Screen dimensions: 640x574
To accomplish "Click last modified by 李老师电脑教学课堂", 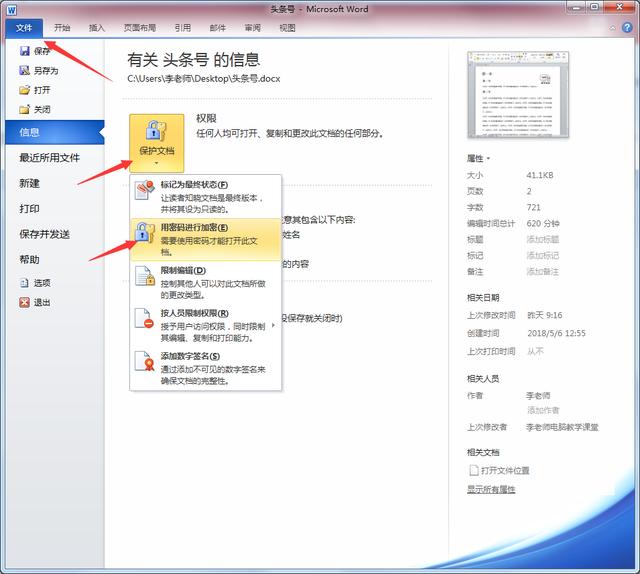I will click(562, 427).
